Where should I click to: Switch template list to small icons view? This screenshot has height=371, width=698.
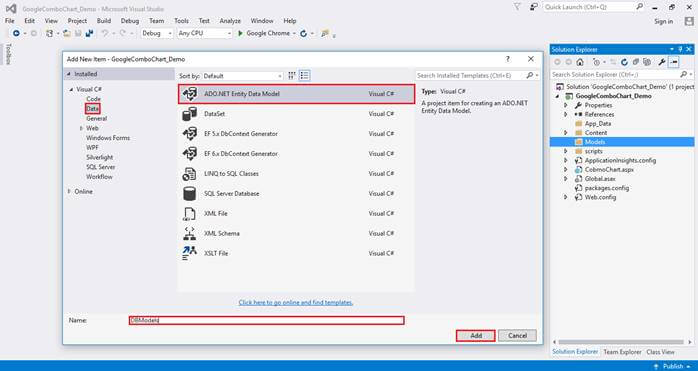tap(292, 76)
